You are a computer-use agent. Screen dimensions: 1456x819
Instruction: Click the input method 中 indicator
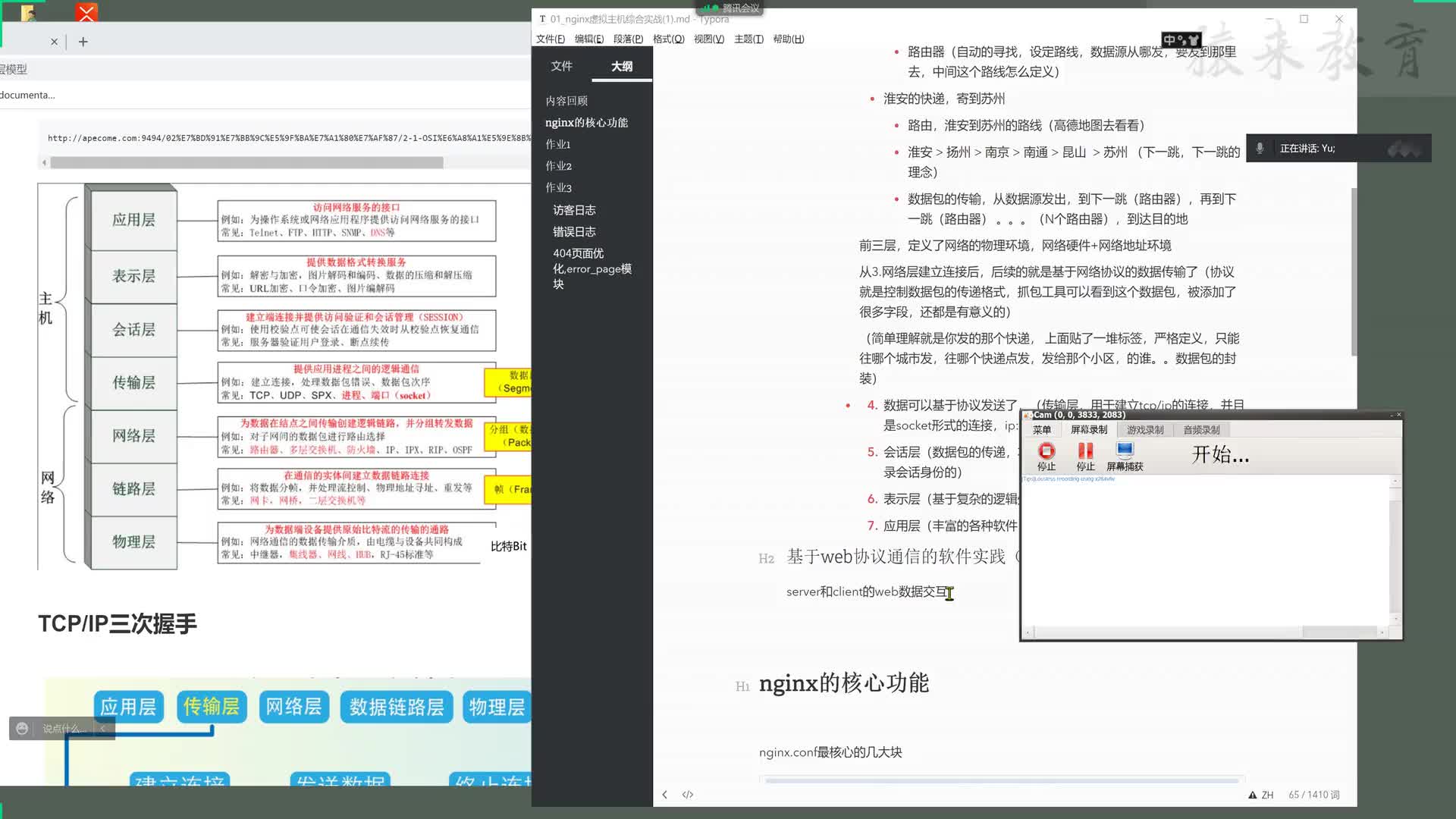click(1169, 40)
